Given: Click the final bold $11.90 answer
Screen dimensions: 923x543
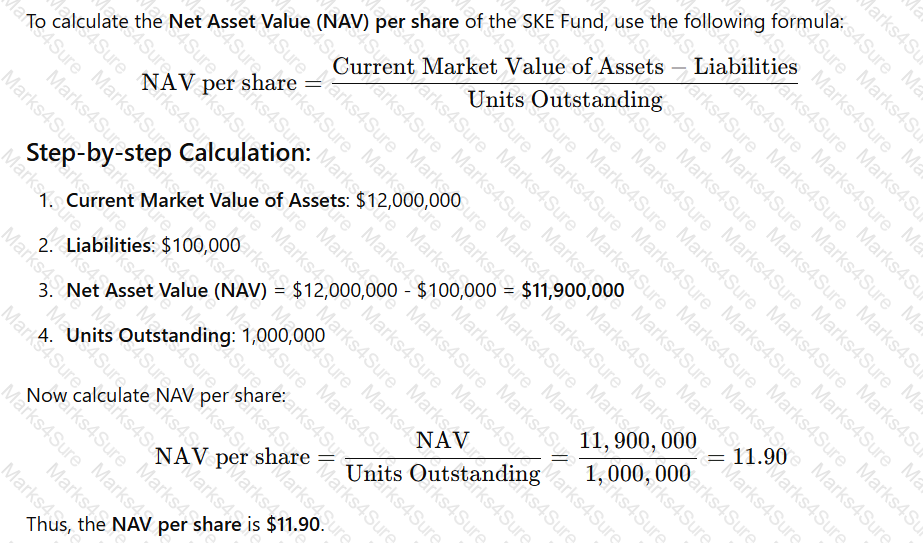Looking at the screenshot, I should tap(293, 524).
